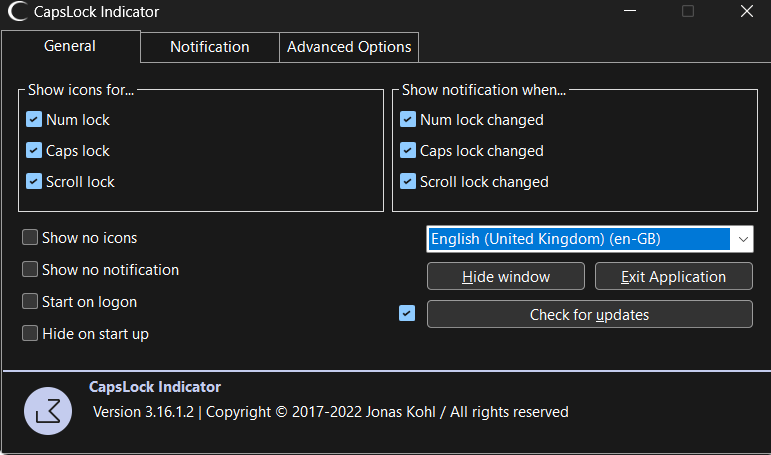
Task: Click the Exit Application button
Action: pyautogui.click(x=674, y=276)
